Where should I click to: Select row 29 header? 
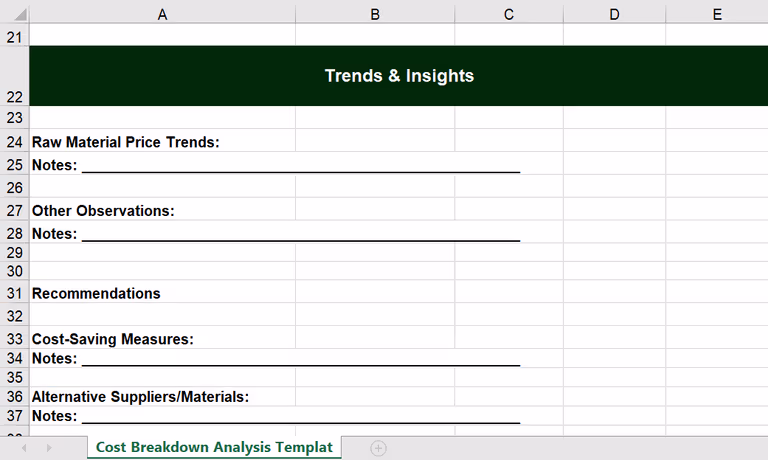(x=15, y=252)
